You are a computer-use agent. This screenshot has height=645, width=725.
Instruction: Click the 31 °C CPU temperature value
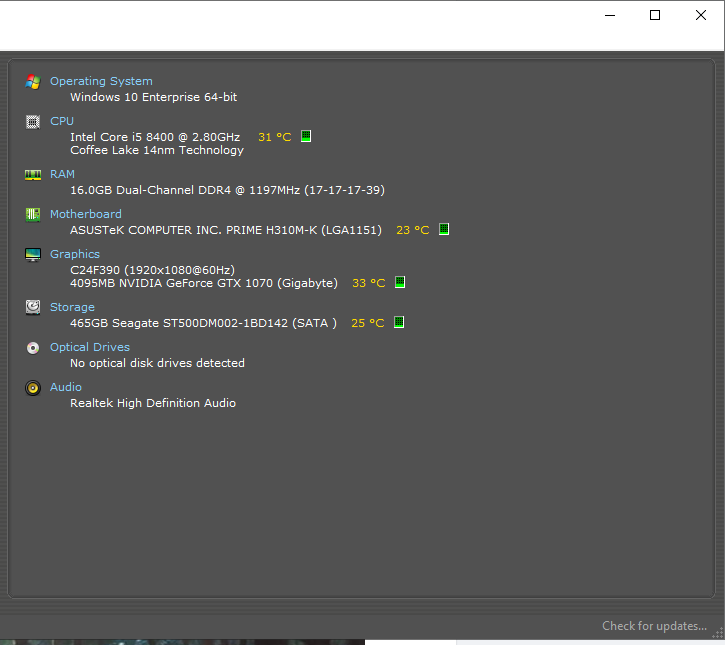(275, 137)
